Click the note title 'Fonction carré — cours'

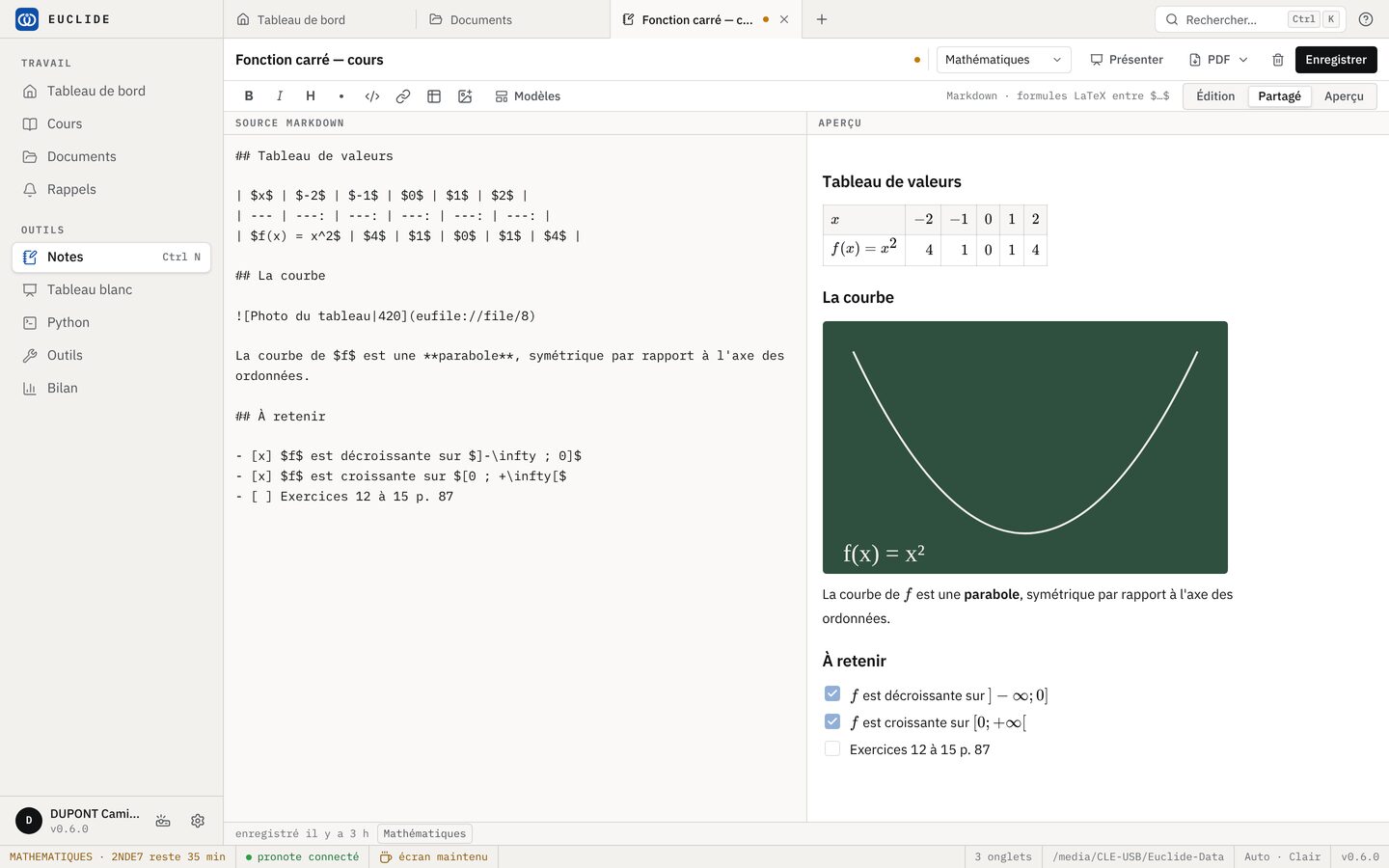pos(310,60)
